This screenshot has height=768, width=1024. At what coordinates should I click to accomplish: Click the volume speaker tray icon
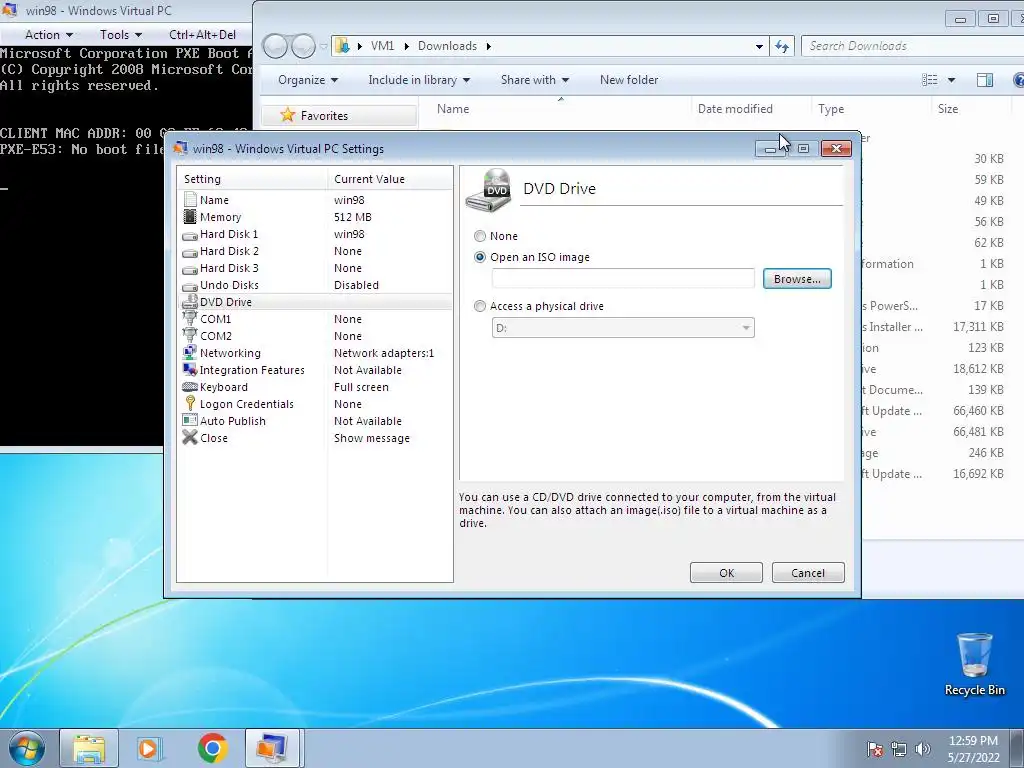pos(923,749)
